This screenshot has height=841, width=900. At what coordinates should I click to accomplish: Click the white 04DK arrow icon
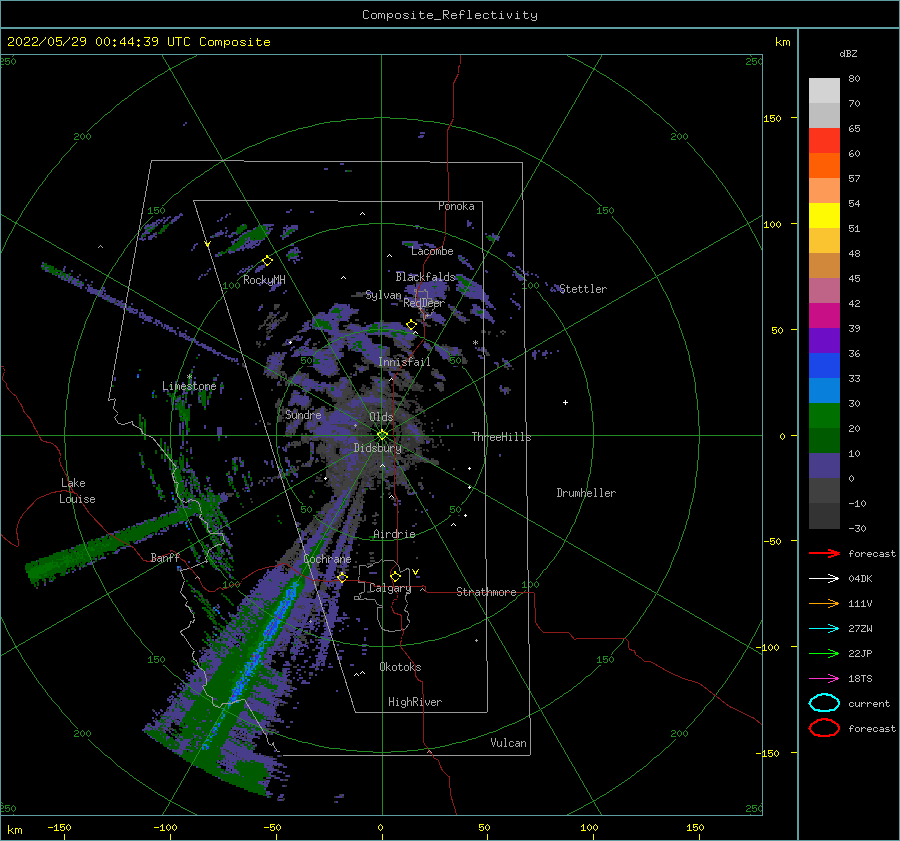tap(824, 578)
